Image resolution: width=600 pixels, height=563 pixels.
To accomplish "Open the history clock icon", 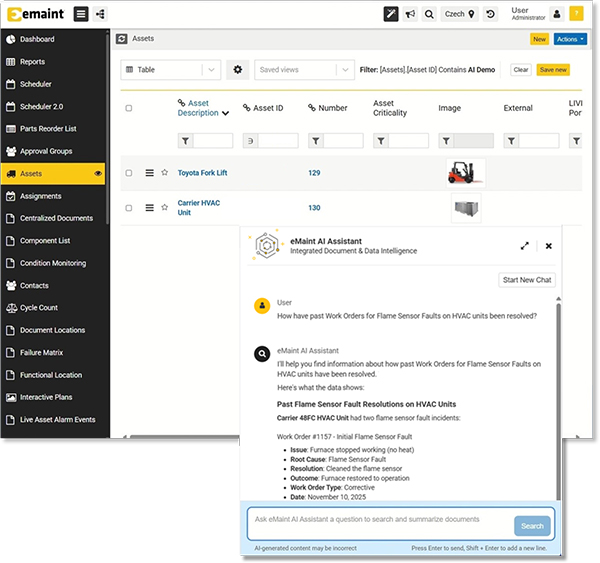I will pyautogui.click(x=490, y=14).
